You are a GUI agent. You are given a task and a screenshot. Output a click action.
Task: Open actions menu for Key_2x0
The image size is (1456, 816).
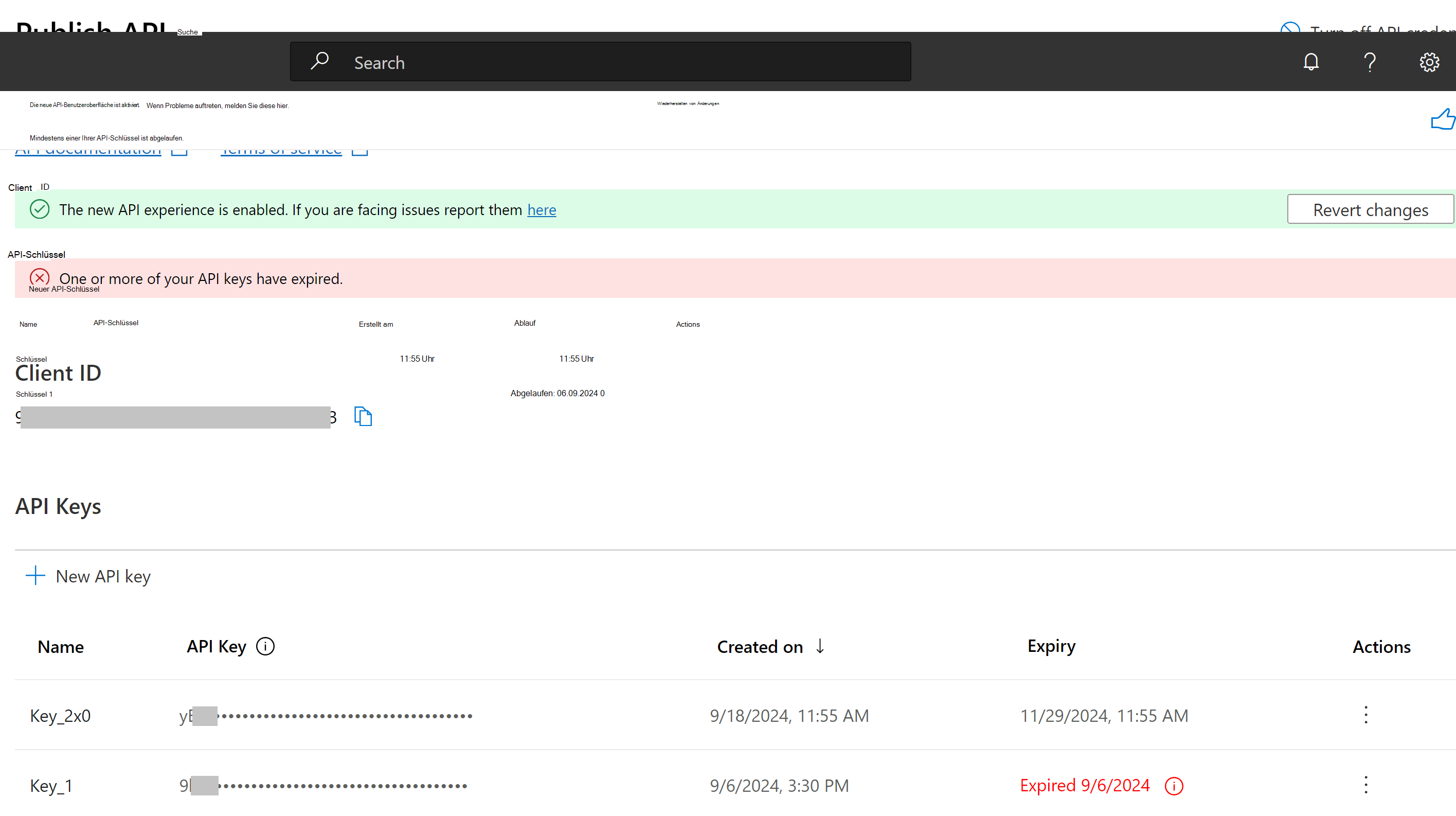[1366, 715]
